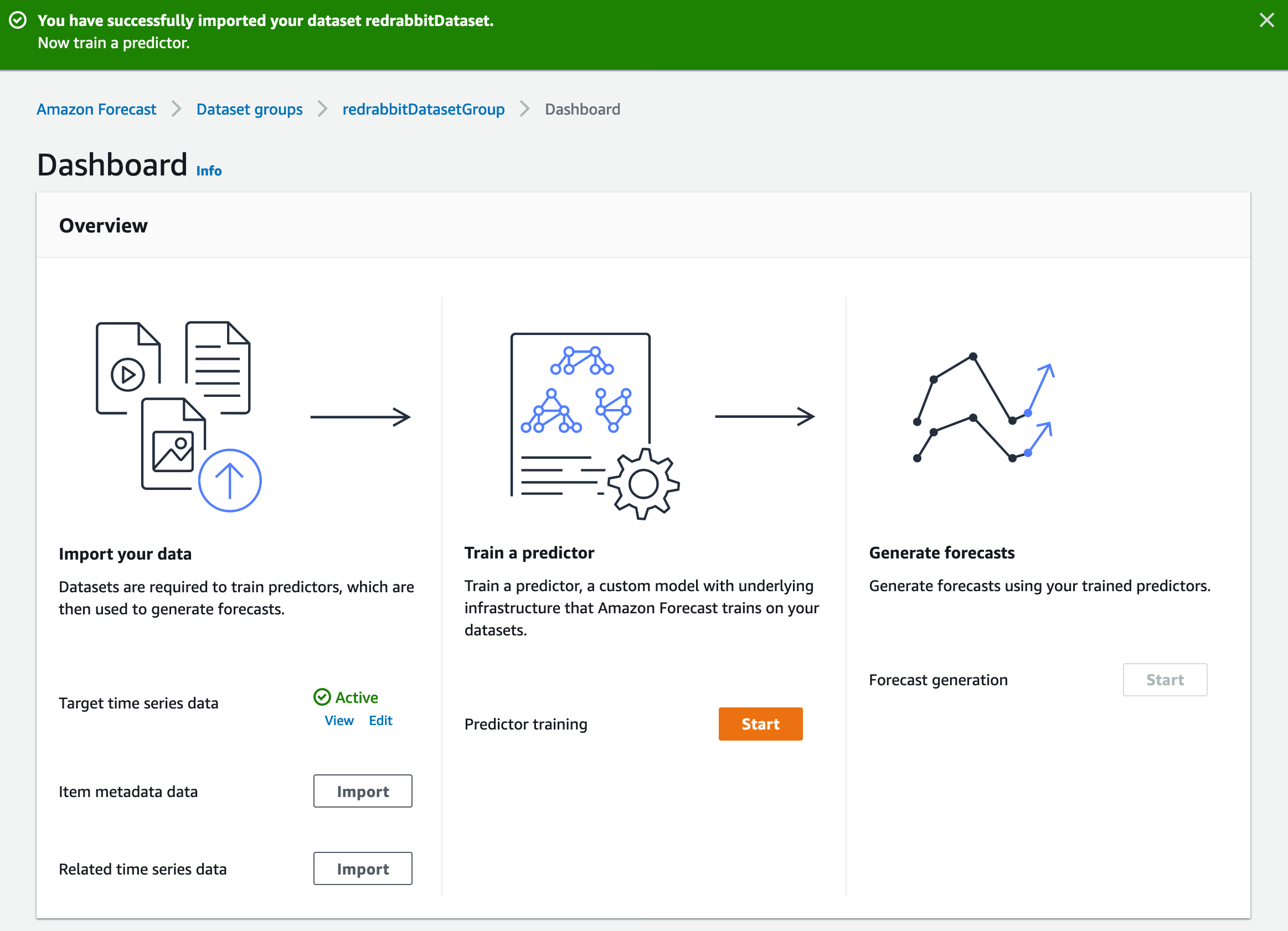Screen dimensions: 1288x931
Task: Edit the target time series data
Action: (380, 720)
